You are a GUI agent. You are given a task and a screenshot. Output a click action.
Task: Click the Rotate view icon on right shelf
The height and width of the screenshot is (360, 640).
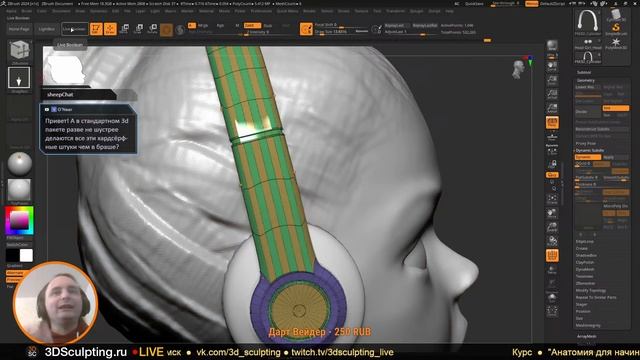click(x=552, y=241)
